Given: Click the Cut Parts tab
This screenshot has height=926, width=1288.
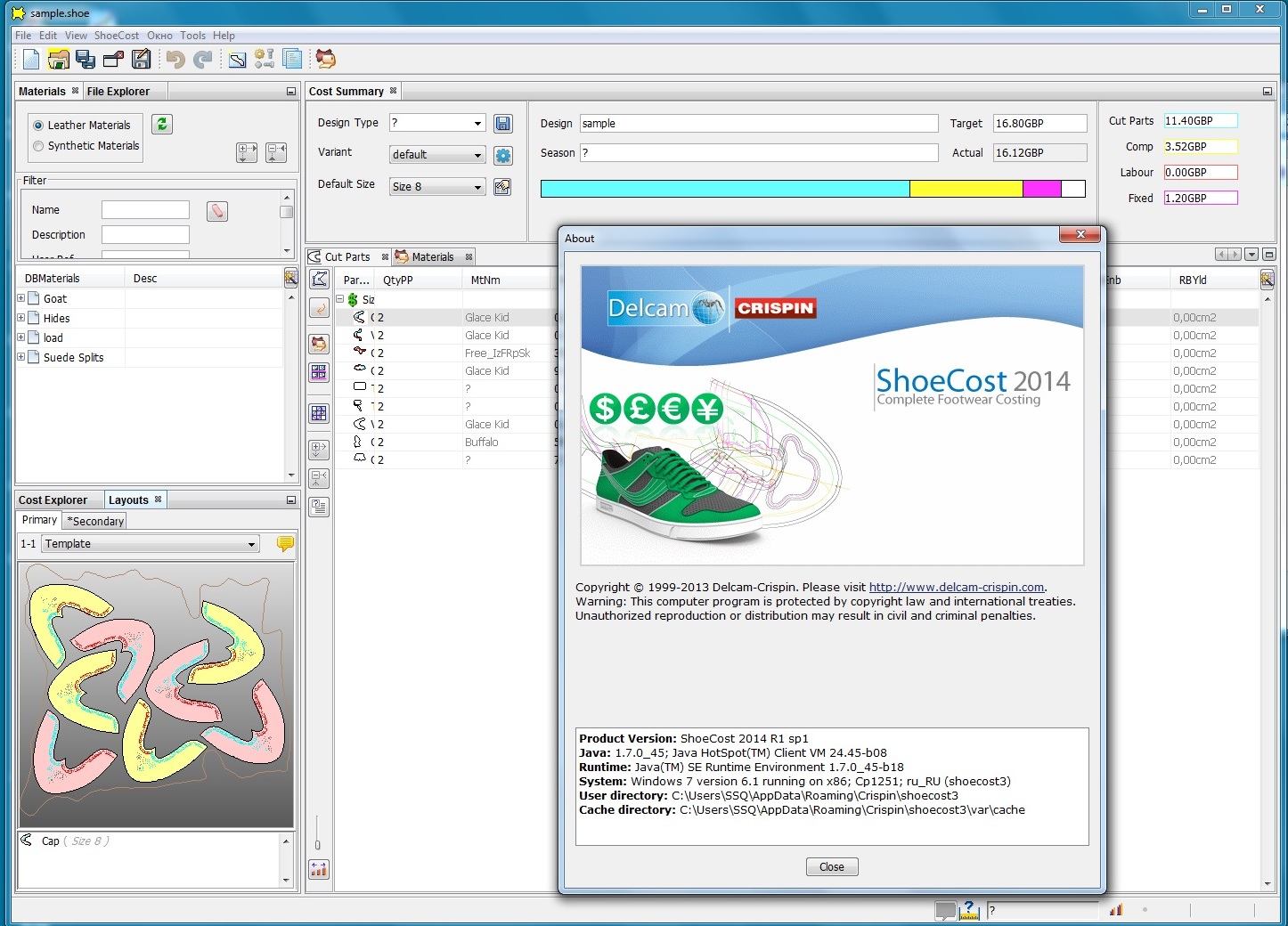Looking at the screenshot, I should click(348, 256).
